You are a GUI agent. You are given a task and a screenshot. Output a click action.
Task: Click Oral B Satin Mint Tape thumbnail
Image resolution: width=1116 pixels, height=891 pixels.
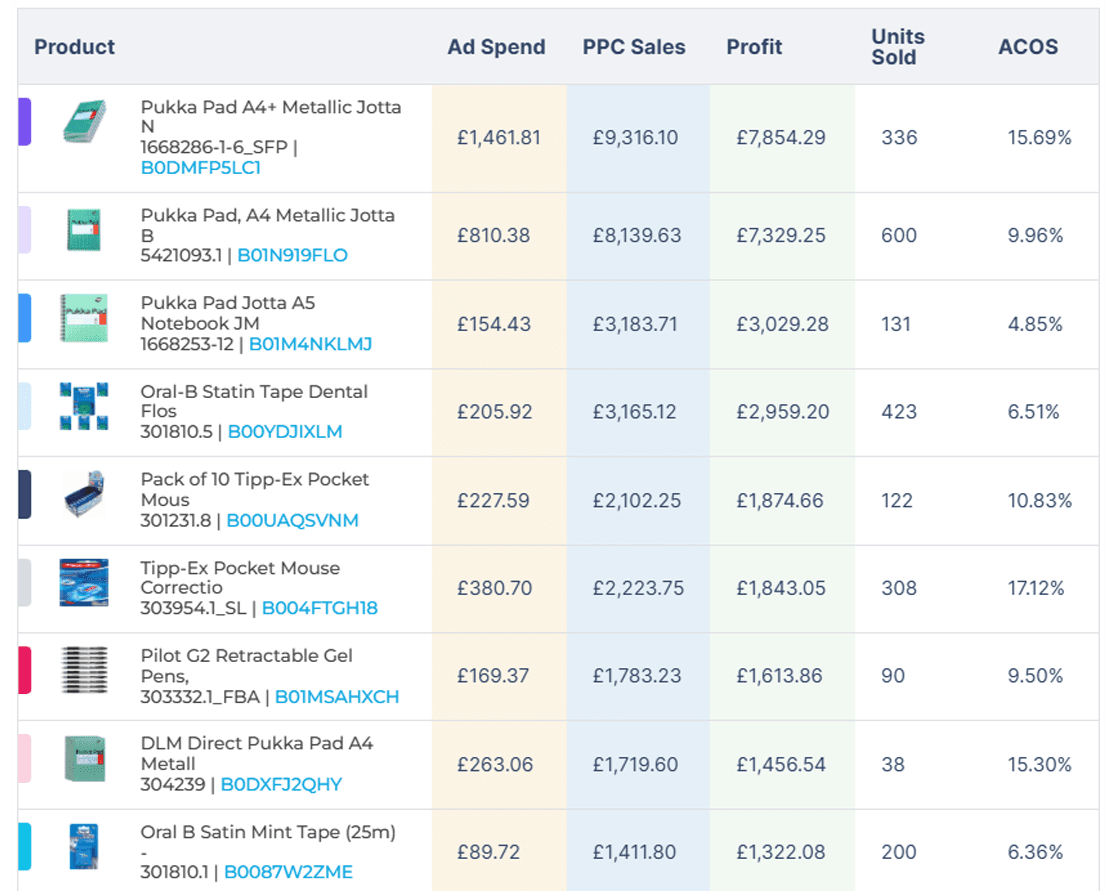(84, 846)
